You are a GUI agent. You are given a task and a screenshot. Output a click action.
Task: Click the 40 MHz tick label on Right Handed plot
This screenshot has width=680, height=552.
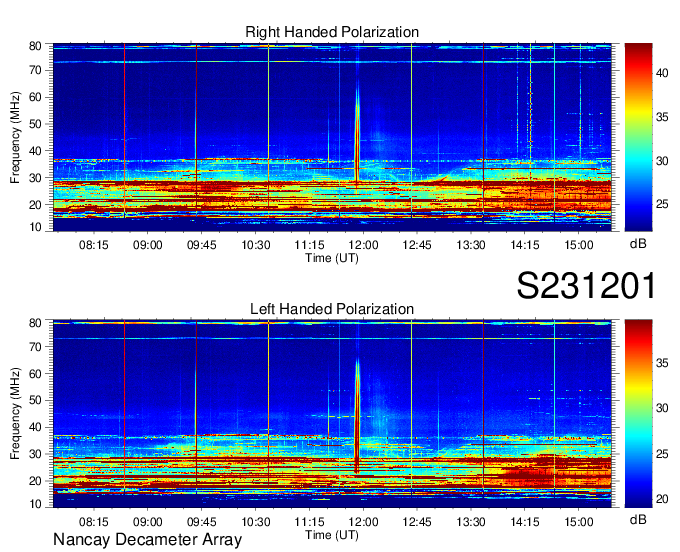pyautogui.click(x=35, y=151)
